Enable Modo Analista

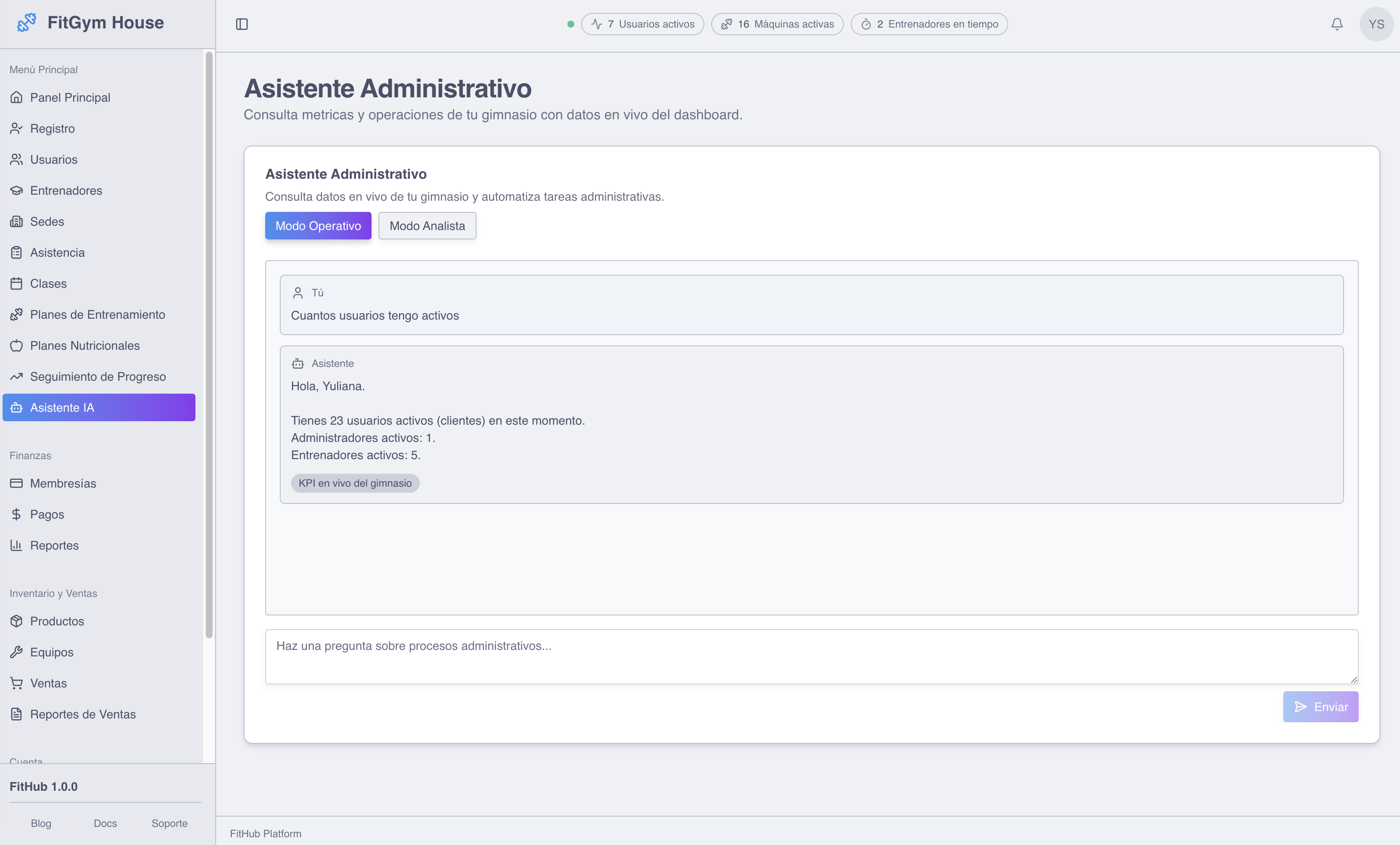click(427, 226)
